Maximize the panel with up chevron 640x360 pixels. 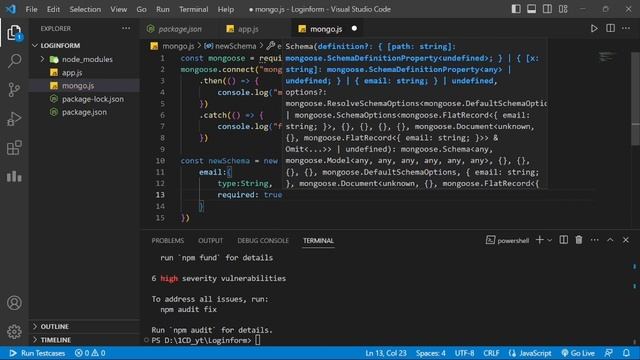(610, 240)
